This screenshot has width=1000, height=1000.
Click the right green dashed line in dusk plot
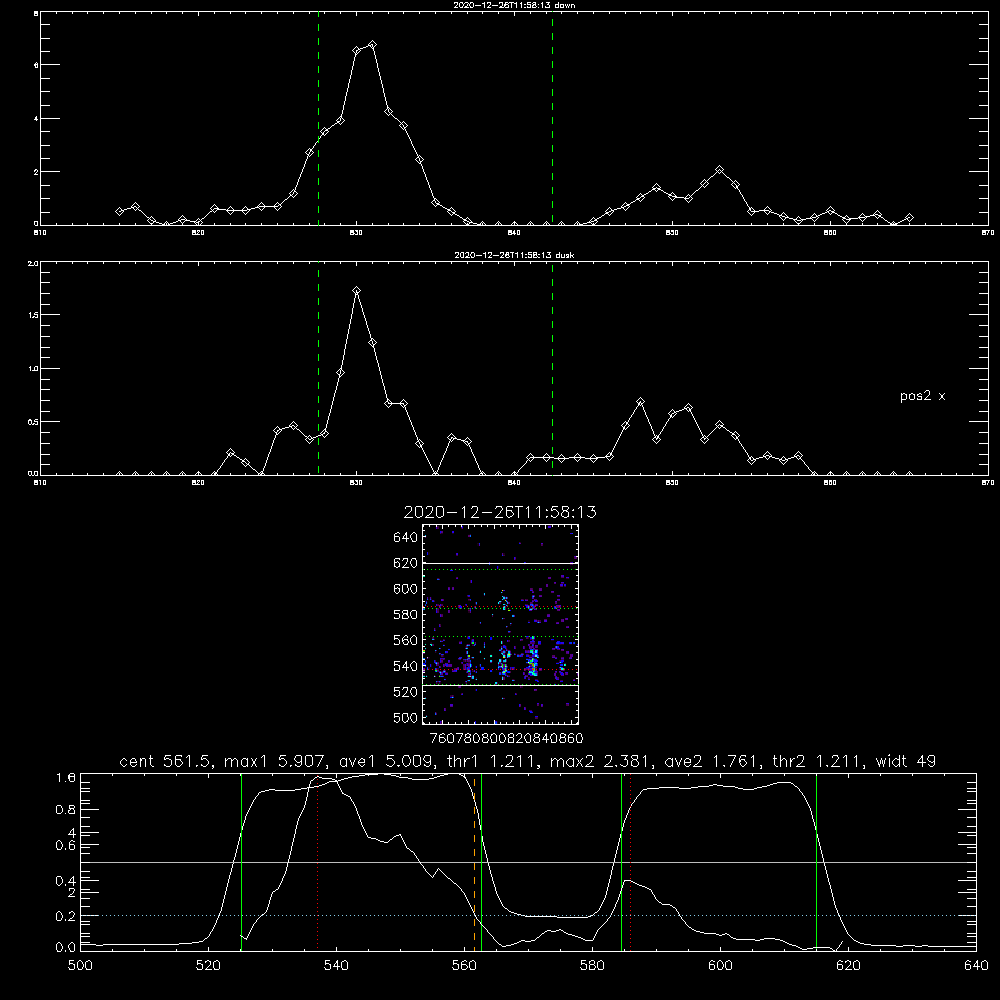(552, 368)
